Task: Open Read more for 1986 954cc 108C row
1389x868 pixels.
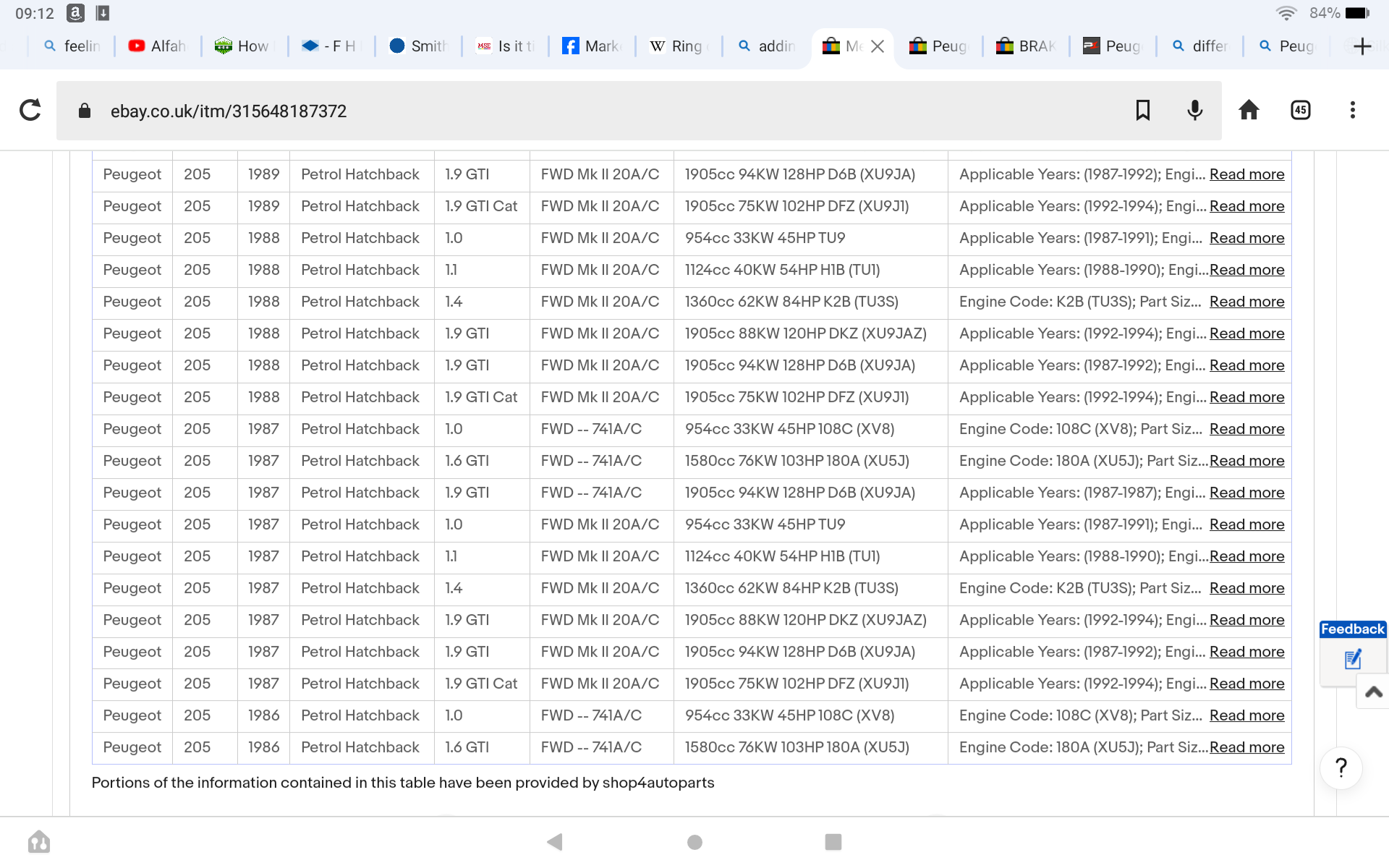Action: pos(1246,715)
